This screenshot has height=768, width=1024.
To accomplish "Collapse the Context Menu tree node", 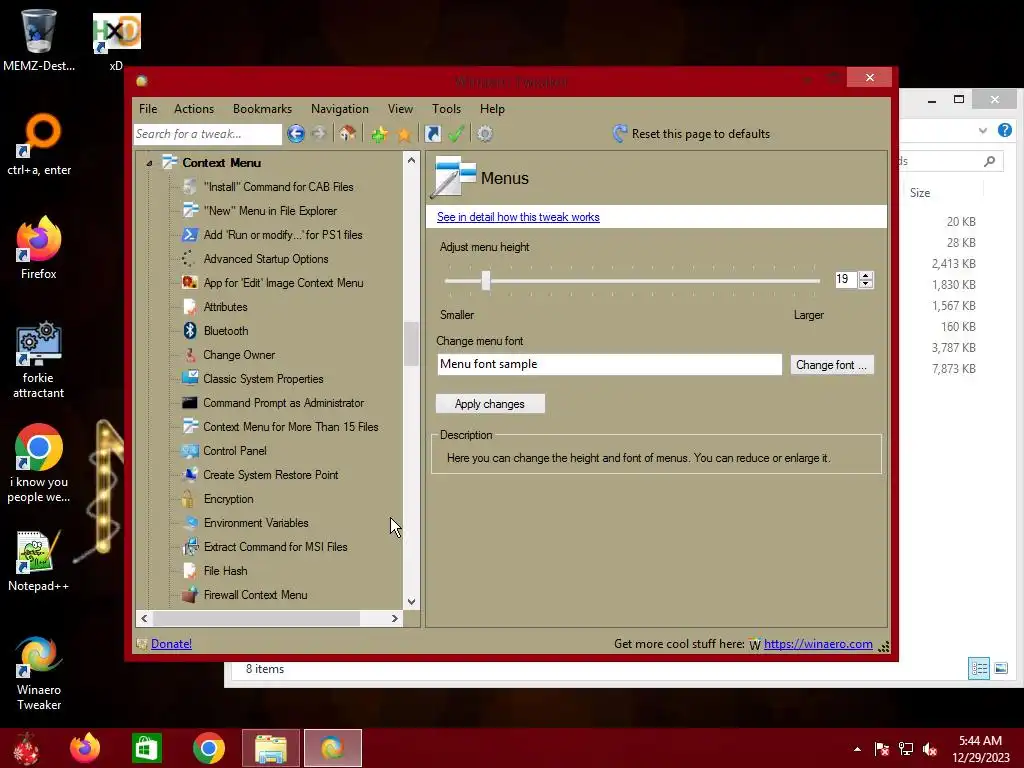I will (150, 163).
